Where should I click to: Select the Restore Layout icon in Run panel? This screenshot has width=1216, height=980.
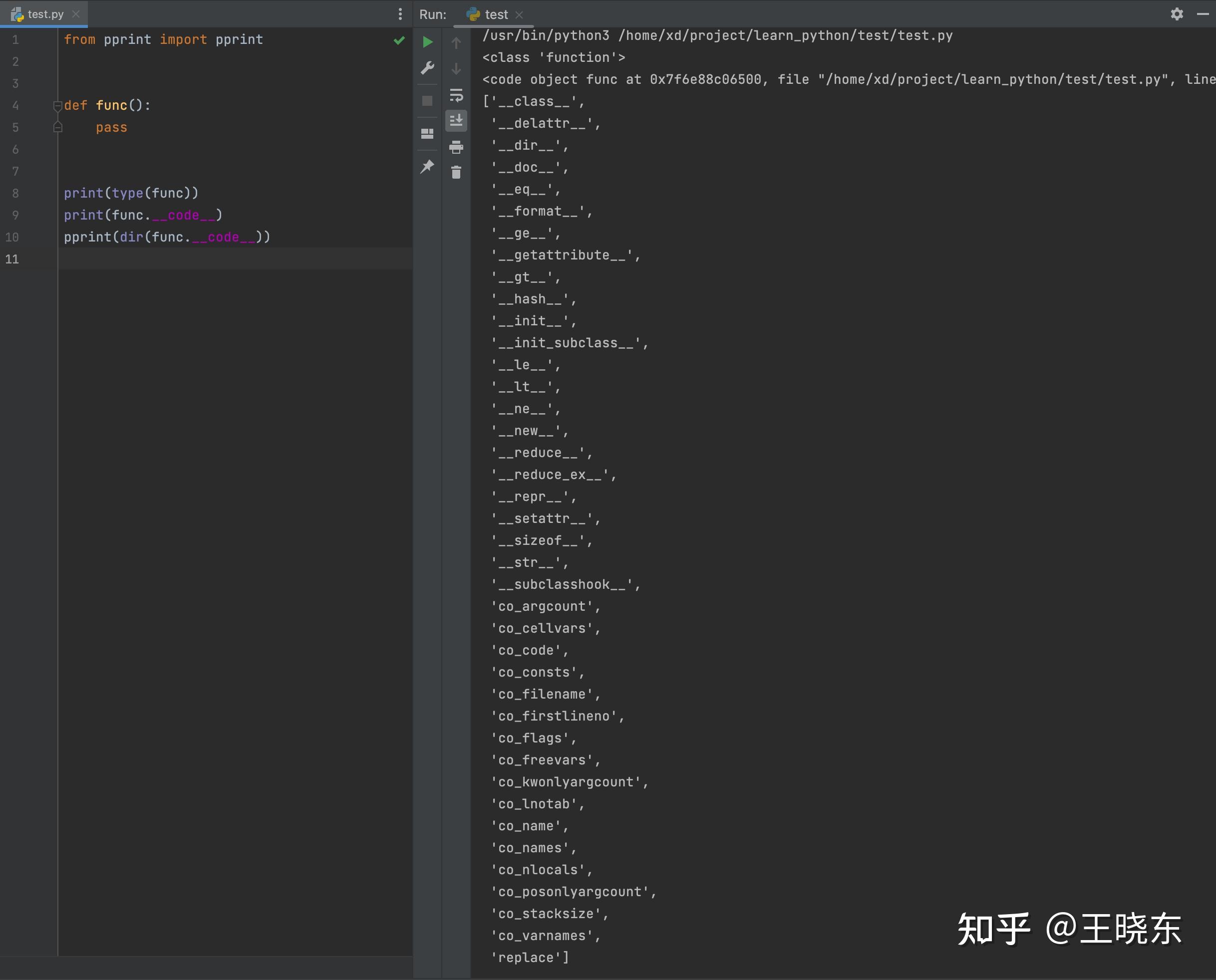point(428,134)
